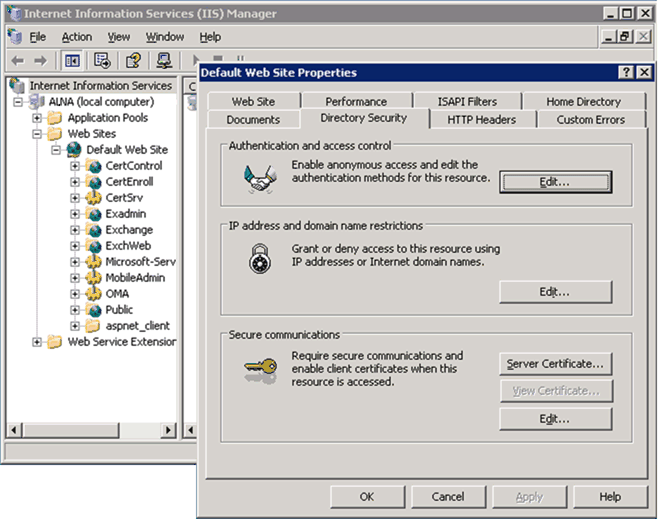
Task: Switch to the HTTP Headers tab
Action: click(482, 120)
